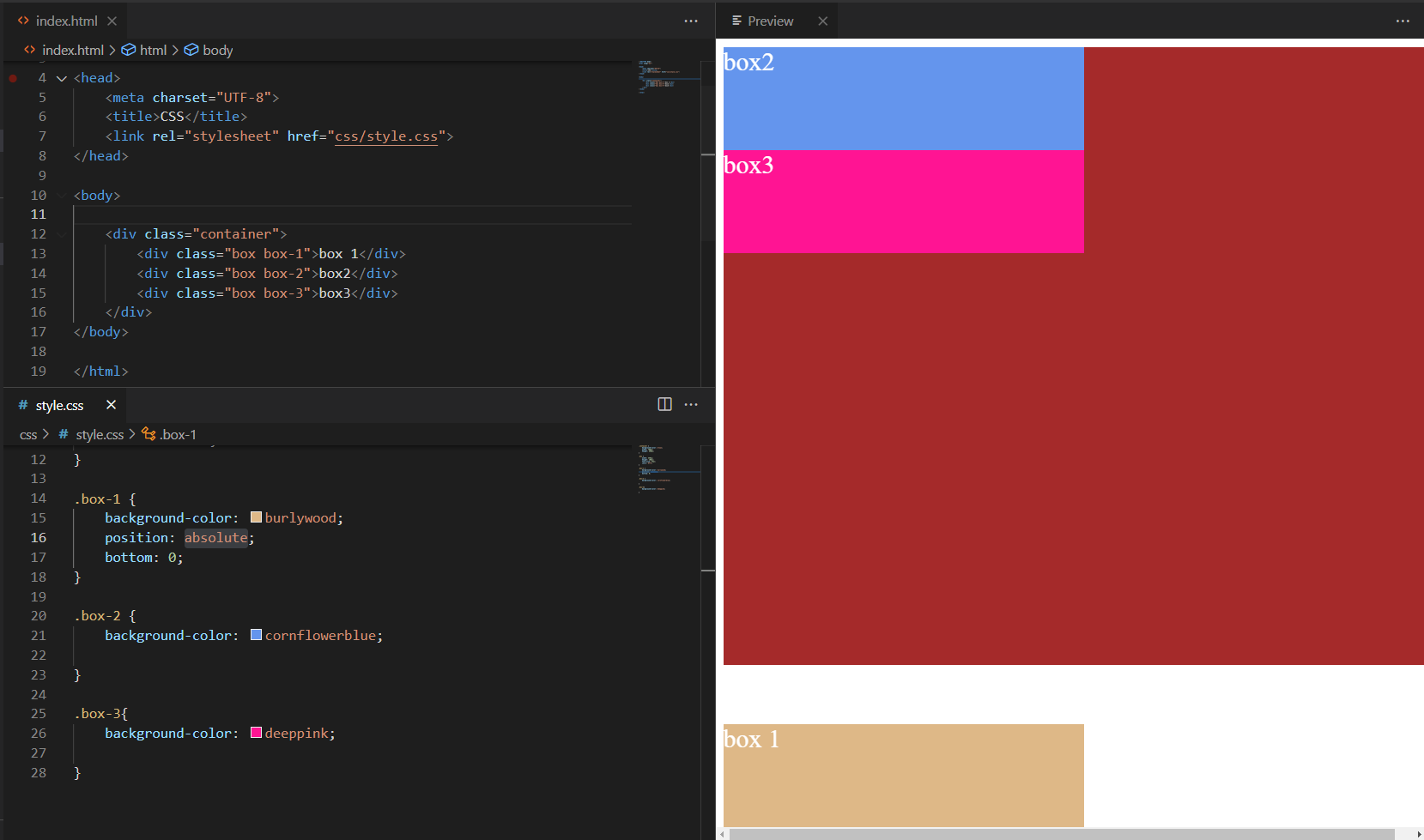Click the body breadcrumb item

click(217, 50)
